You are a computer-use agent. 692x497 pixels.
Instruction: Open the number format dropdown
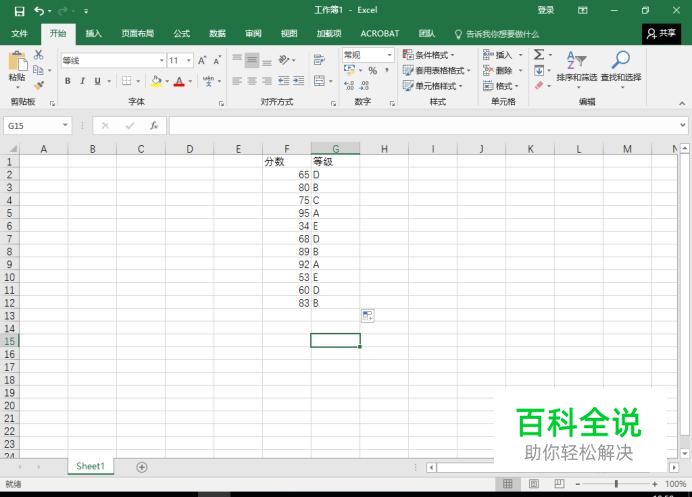click(390, 55)
